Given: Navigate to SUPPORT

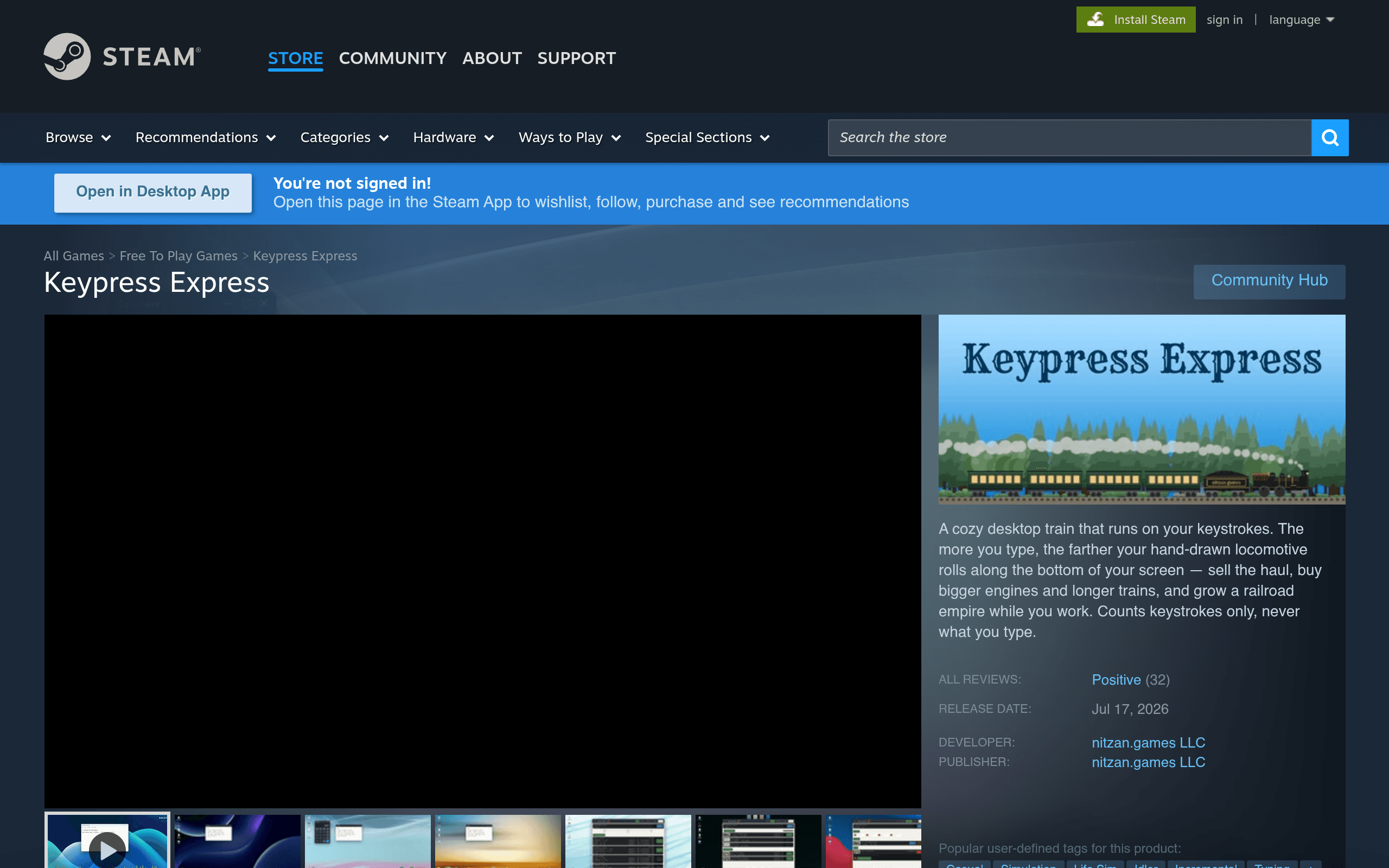Looking at the screenshot, I should [x=576, y=58].
